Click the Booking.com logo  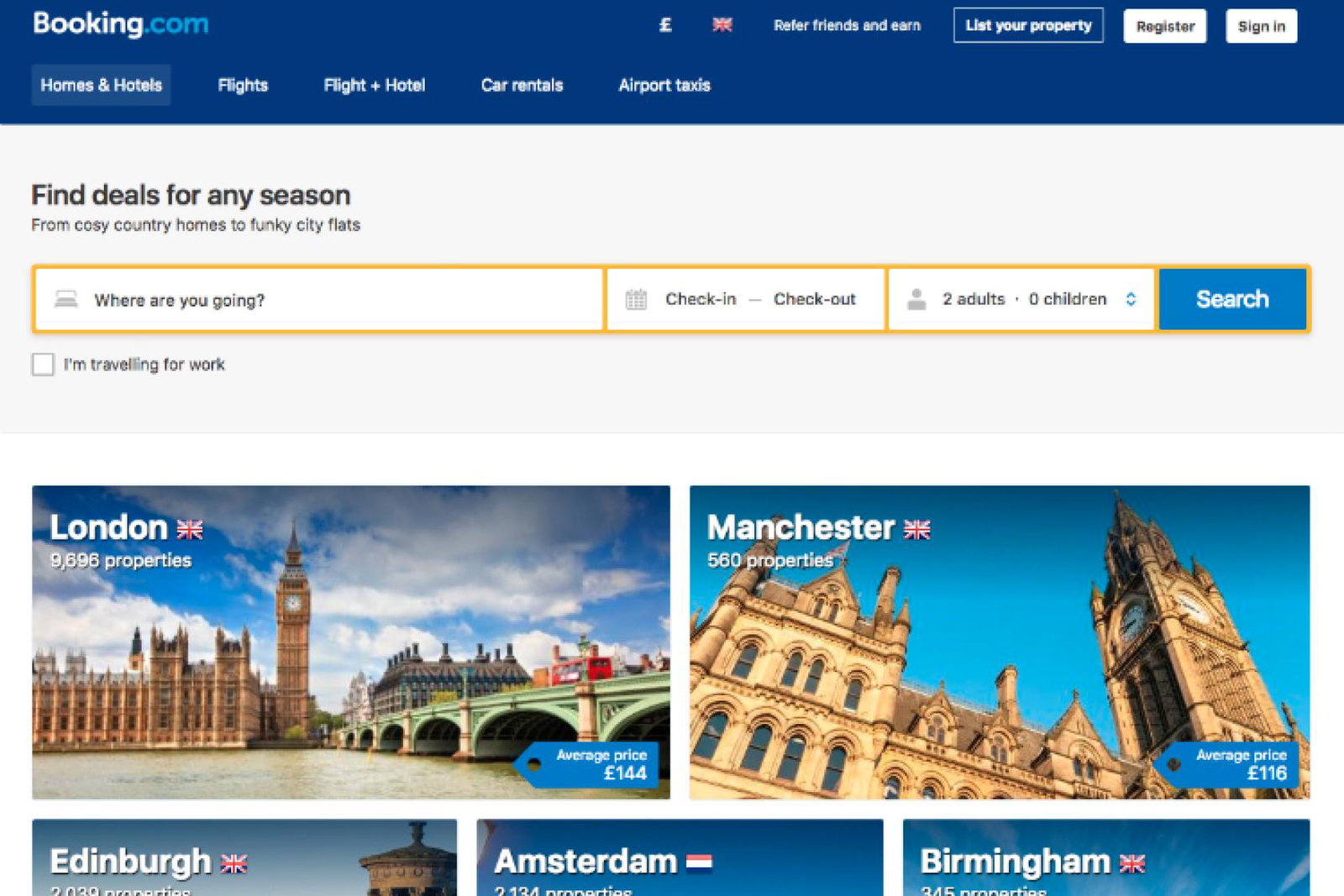coord(121,24)
